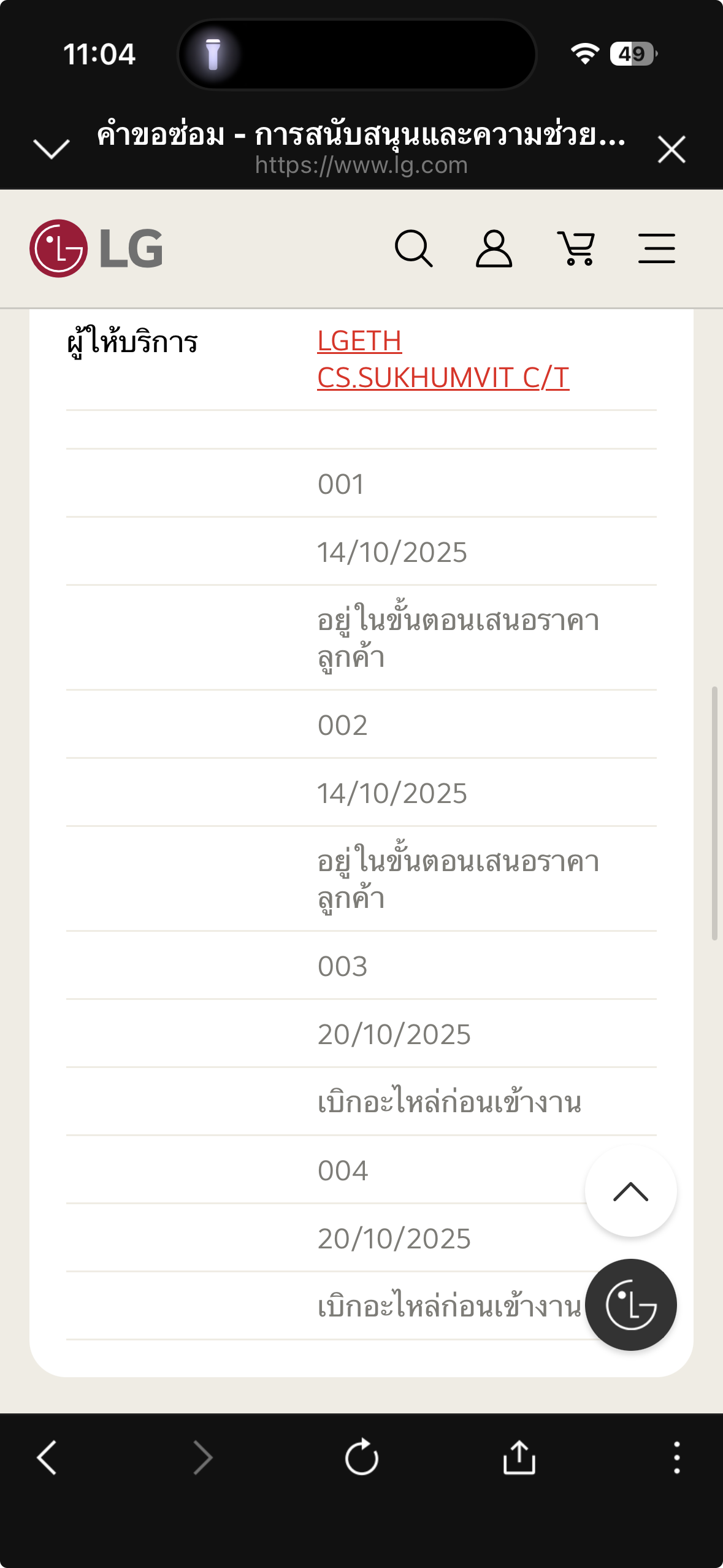Open the LG chatbot floating button
Image resolution: width=723 pixels, height=1568 pixels.
click(x=630, y=1305)
